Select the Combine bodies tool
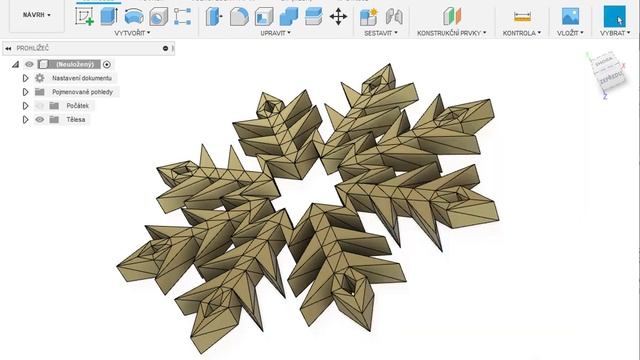Viewport: 640px width, 360px height. 289,17
